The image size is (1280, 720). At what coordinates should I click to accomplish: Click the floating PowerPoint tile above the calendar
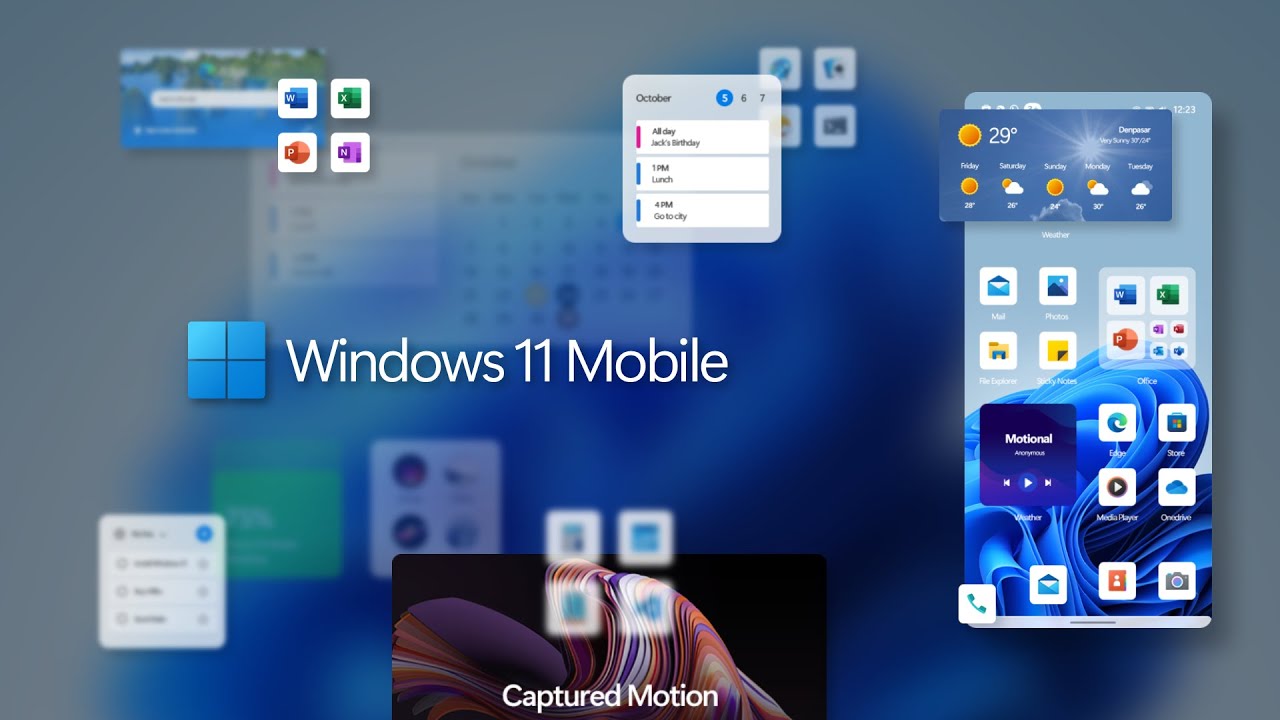(x=297, y=152)
